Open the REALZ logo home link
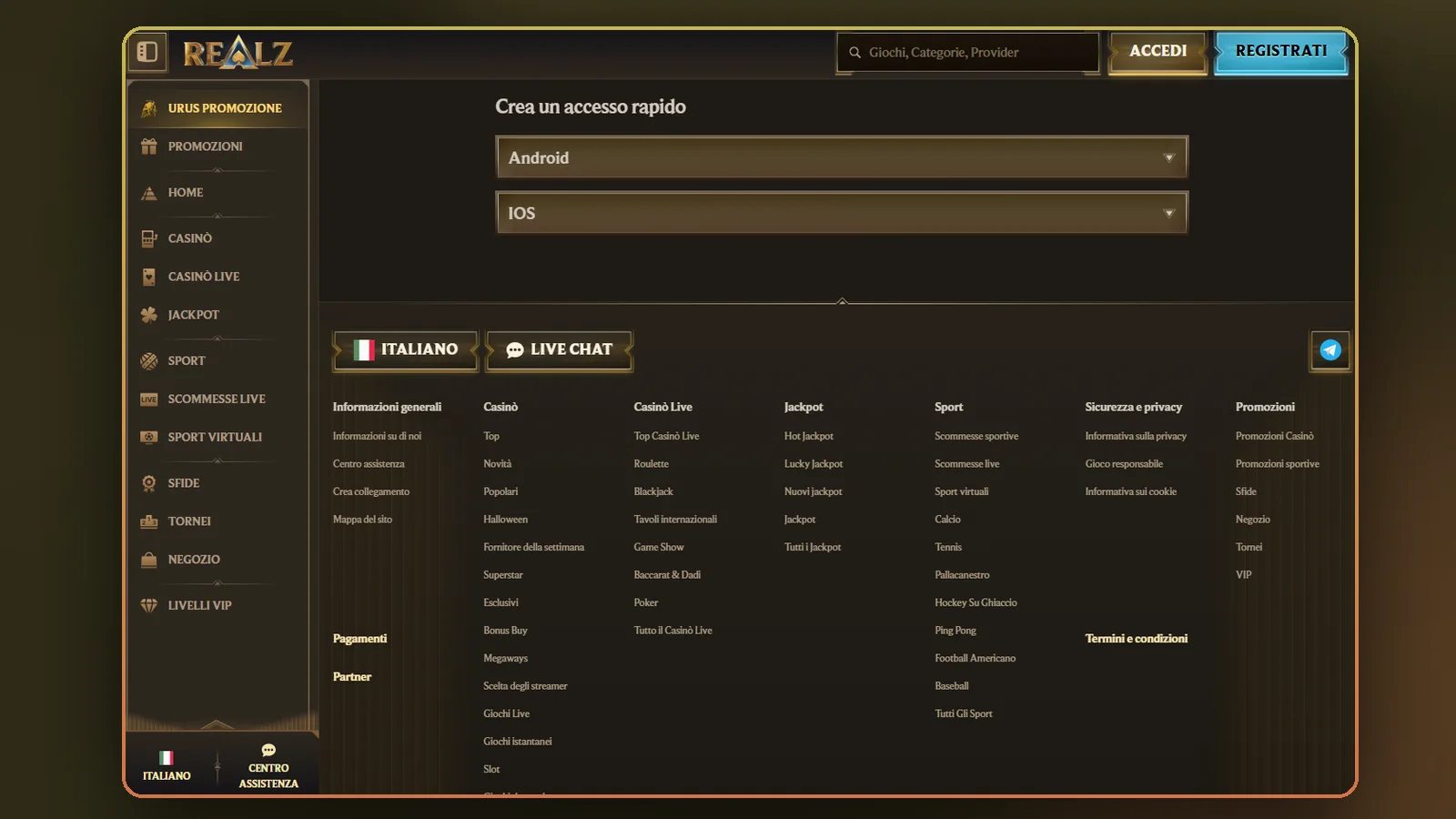The height and width of the screenshot is (819, 1456). pos(238,53)
